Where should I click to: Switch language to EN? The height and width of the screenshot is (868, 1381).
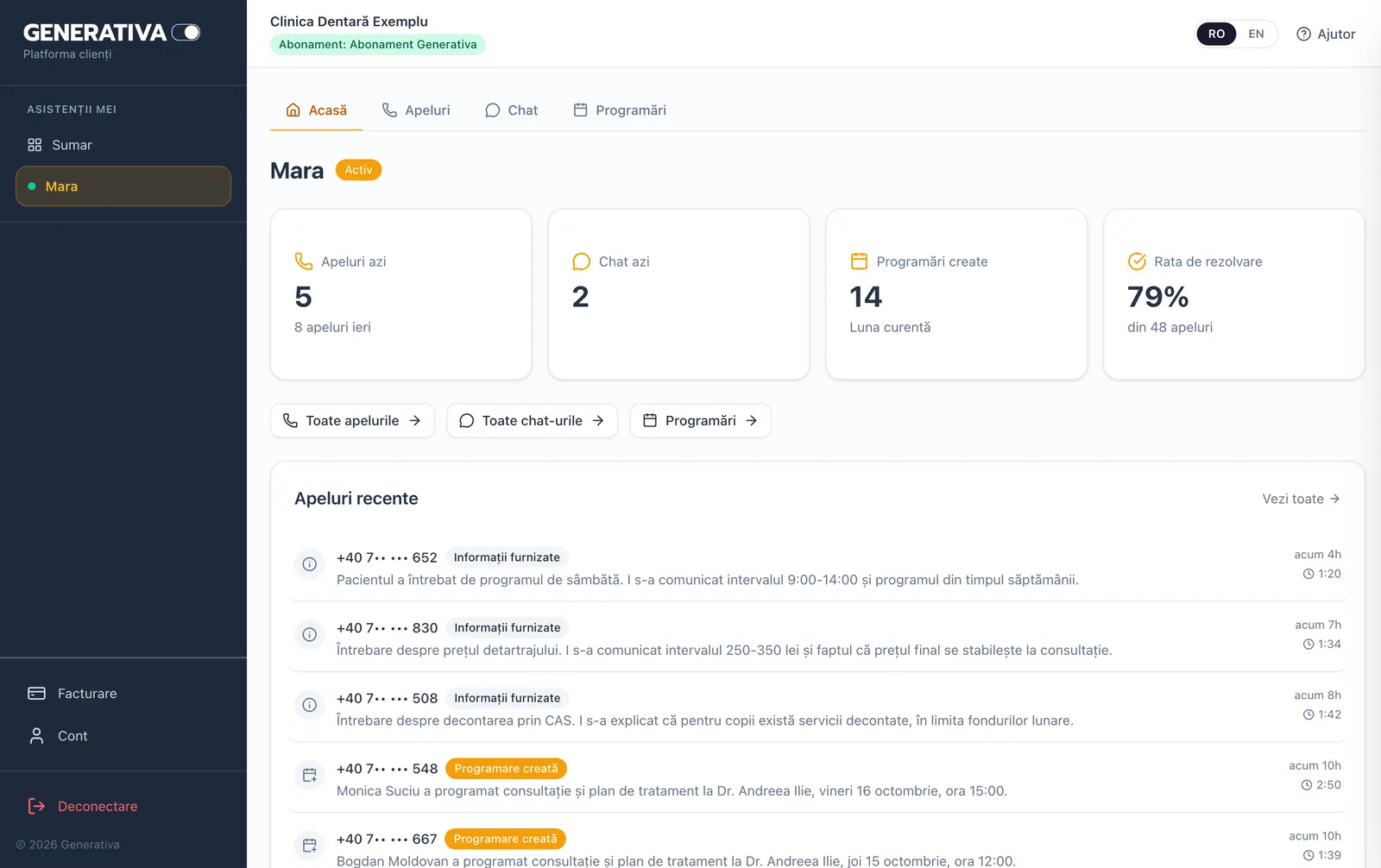1256,34
